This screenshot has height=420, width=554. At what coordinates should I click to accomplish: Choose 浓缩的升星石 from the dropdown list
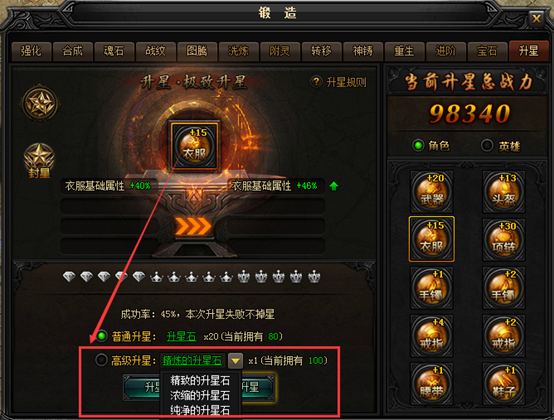pyautogui.click(x=200, y=395)
